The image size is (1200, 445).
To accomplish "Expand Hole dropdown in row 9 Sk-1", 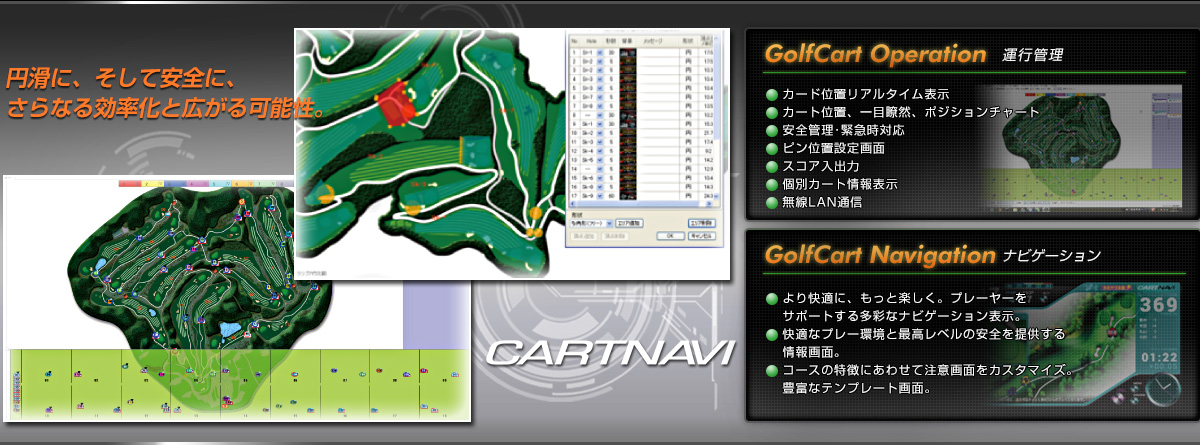I will click(x=600, y=124).
